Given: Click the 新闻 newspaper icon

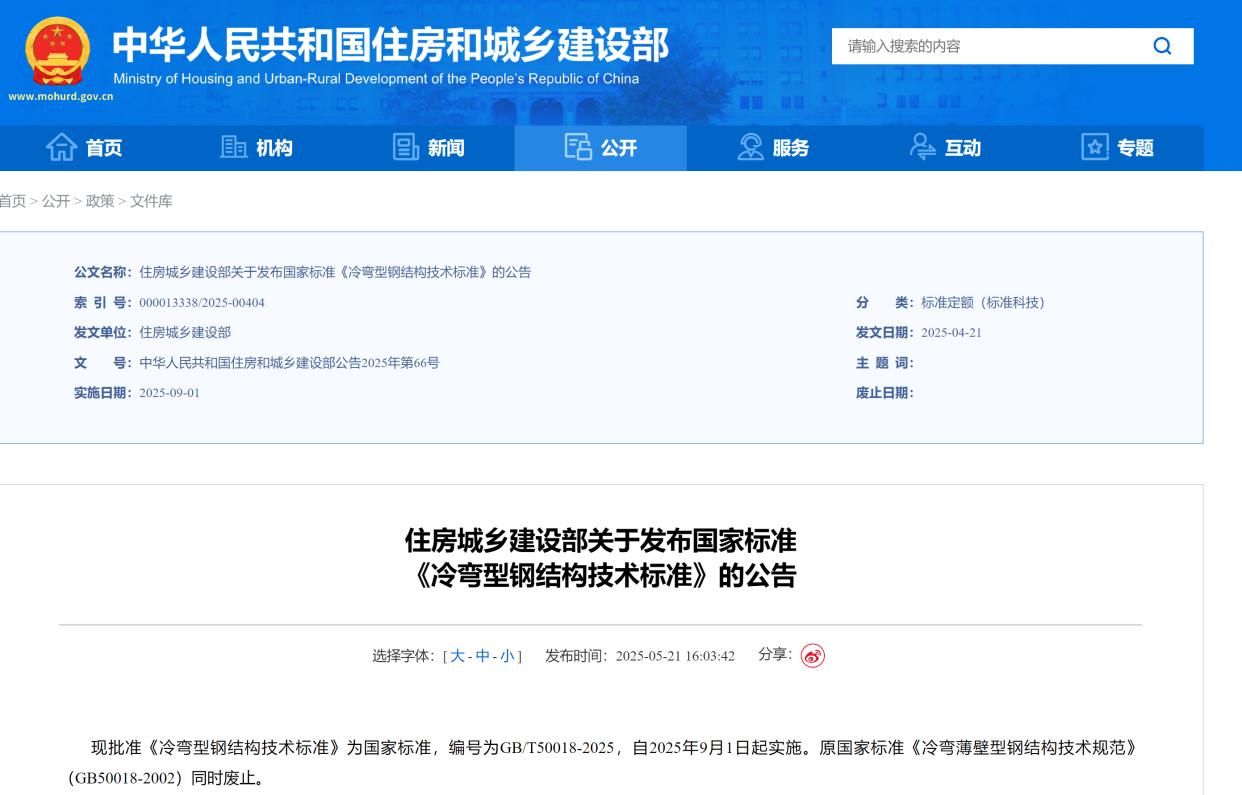Looking at the screenshot, I should coord(406,148).
